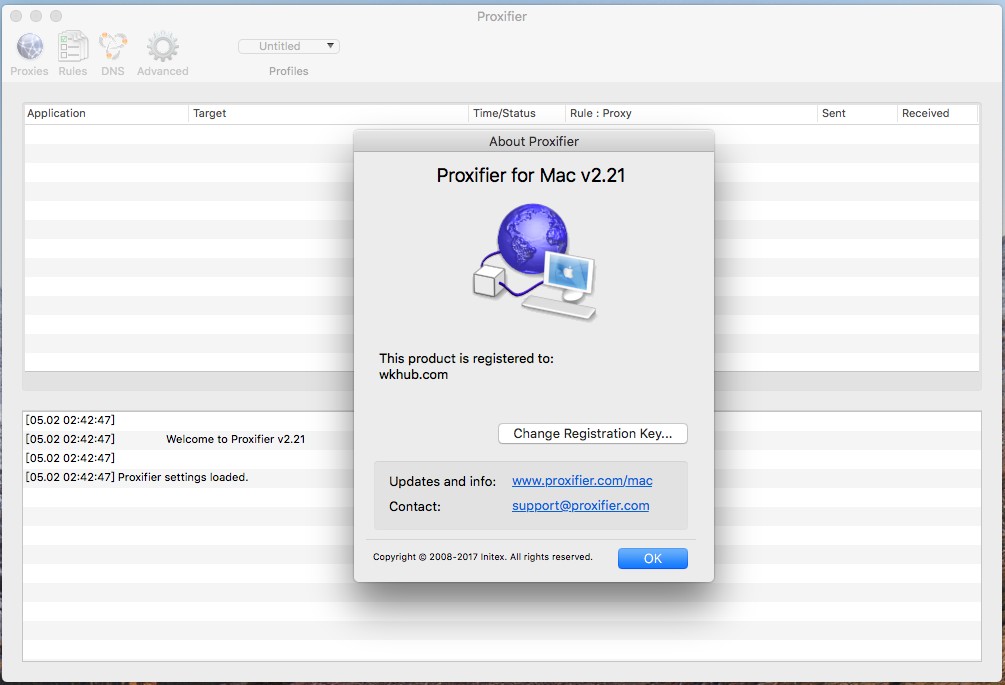Screen dimensions: 1005x685
Task: Click the 'About Proxifier' dialog title
Action: [x=534, y=142]
